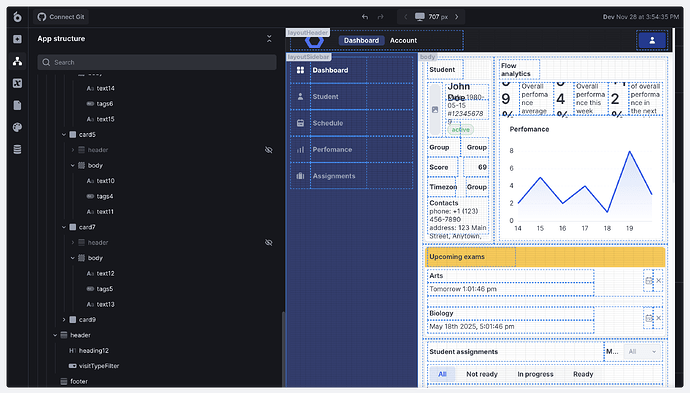The image size is (690, 393).
Task: Click the redo arrow in top bar
Action: pyautogui.click(x=381, y=17)
